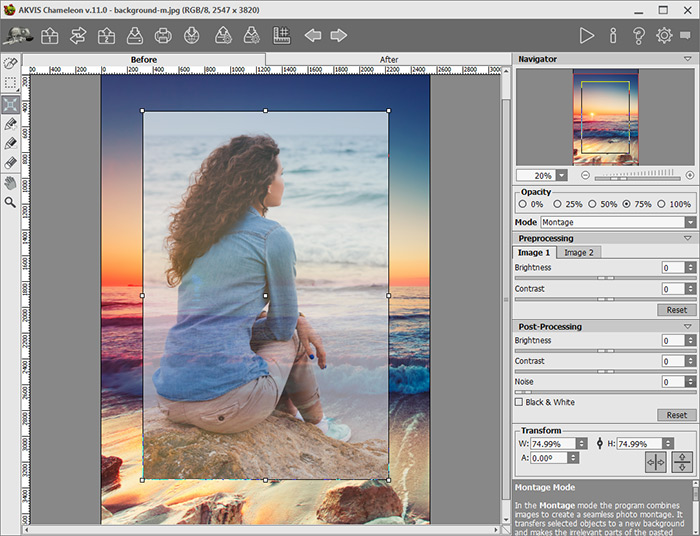This screenshot has height=536, width=700.
Task: Select the Transform tool
Action: pyautogui.click(x=10, y=104)
